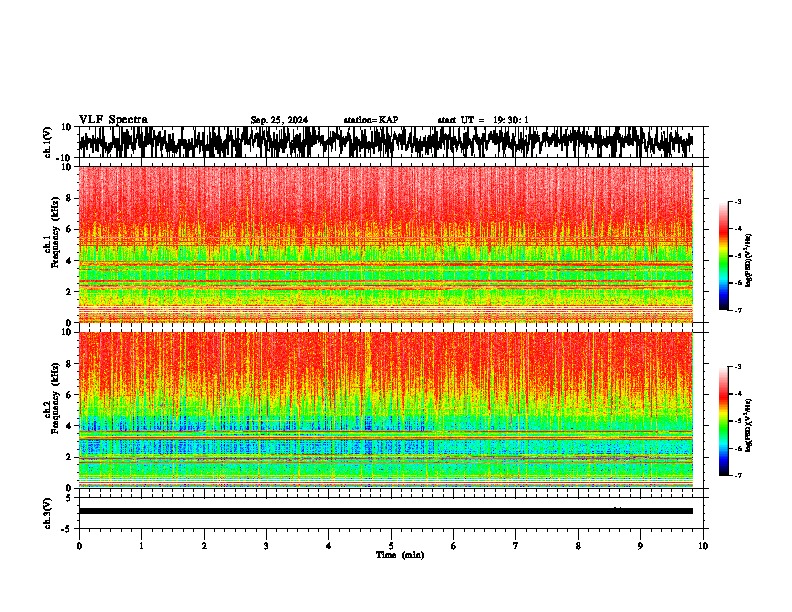Click the ch.1 frequency axis "2" tick label
792x612 pixels.
coord(69,292)
